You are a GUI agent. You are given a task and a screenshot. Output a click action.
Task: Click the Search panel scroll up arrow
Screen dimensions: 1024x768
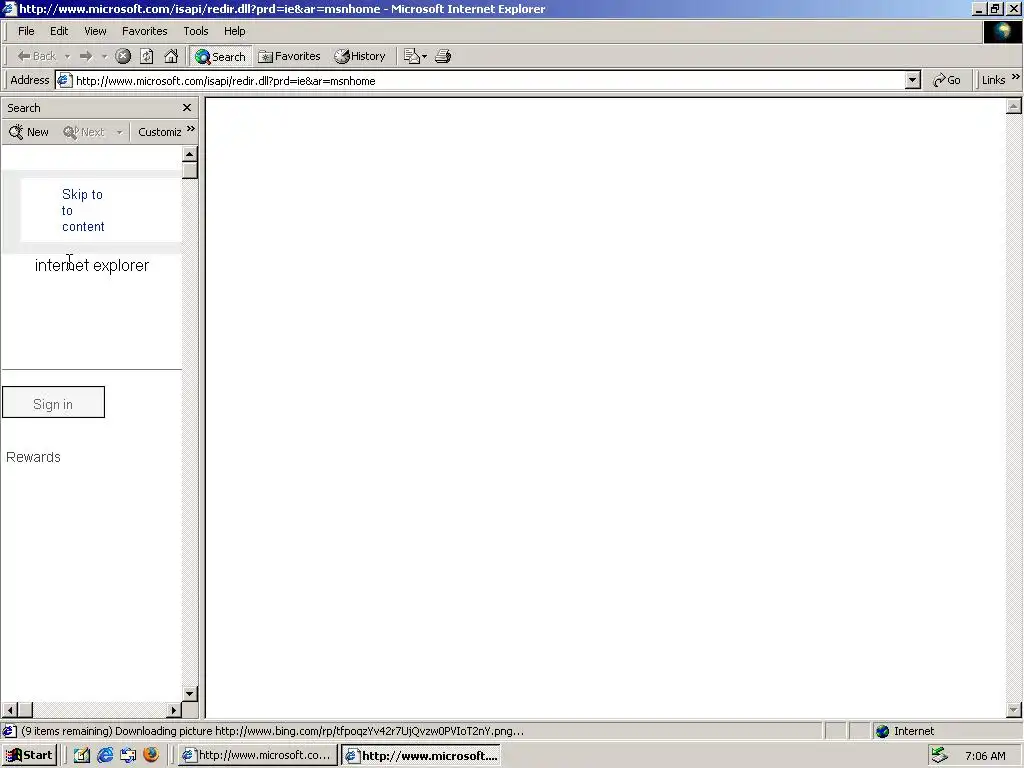click(x=189, y=154)
